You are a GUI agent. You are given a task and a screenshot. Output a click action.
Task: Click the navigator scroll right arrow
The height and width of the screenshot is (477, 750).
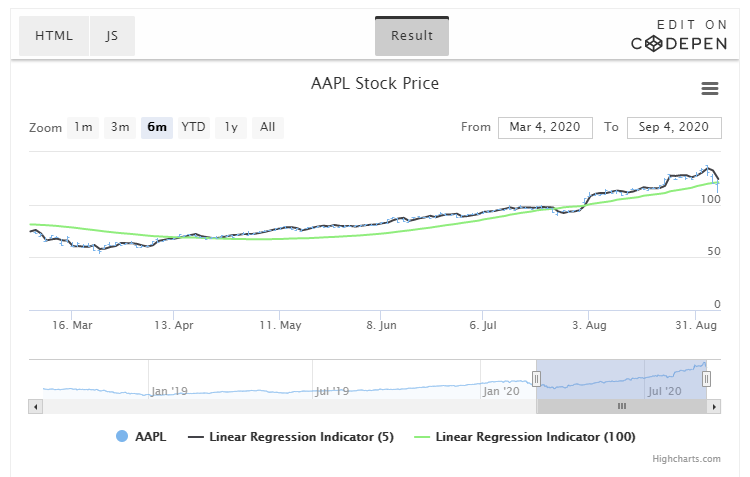(714, 407)
